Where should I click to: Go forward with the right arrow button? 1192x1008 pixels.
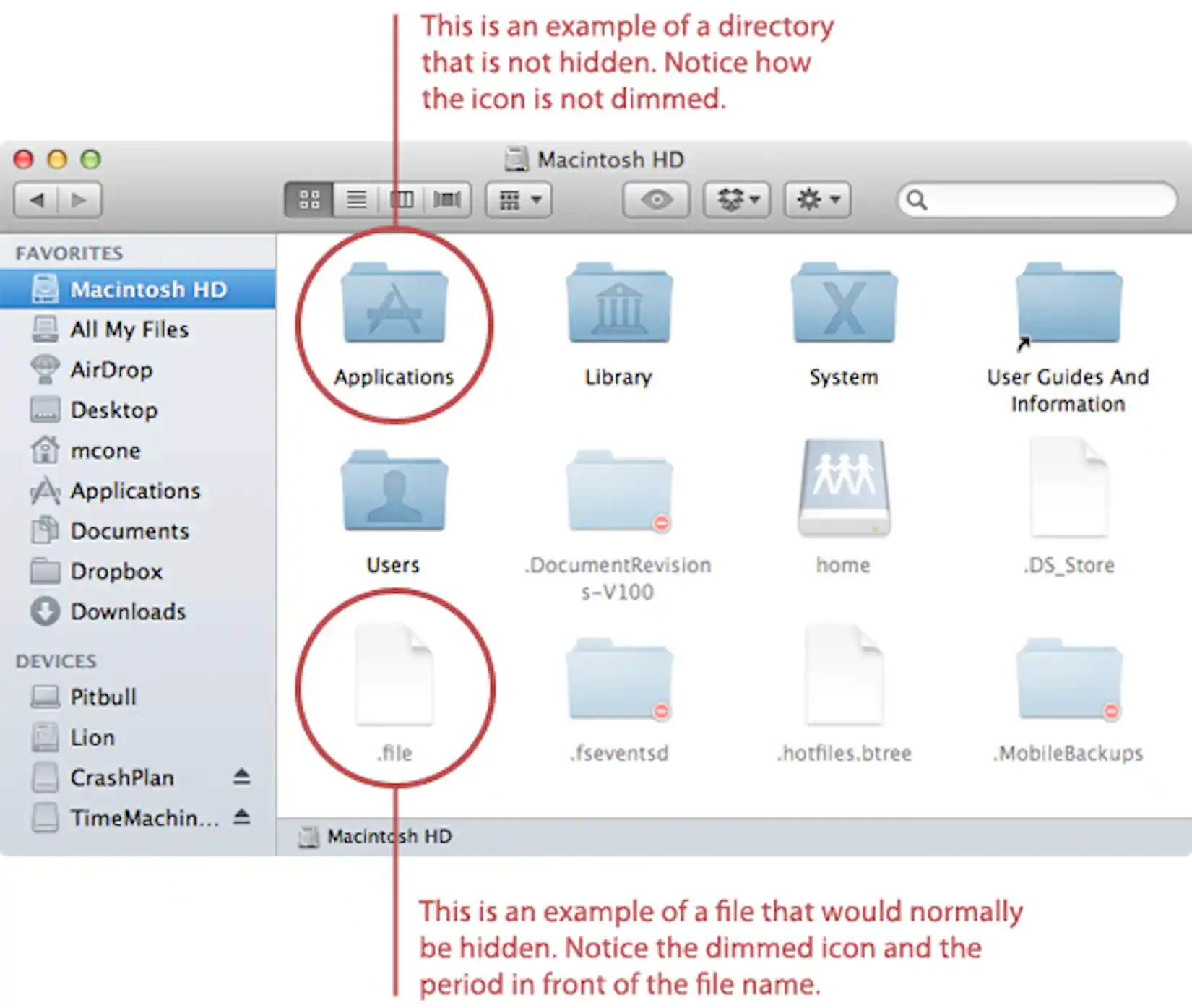pyautogui.click(x=79, y=199)
